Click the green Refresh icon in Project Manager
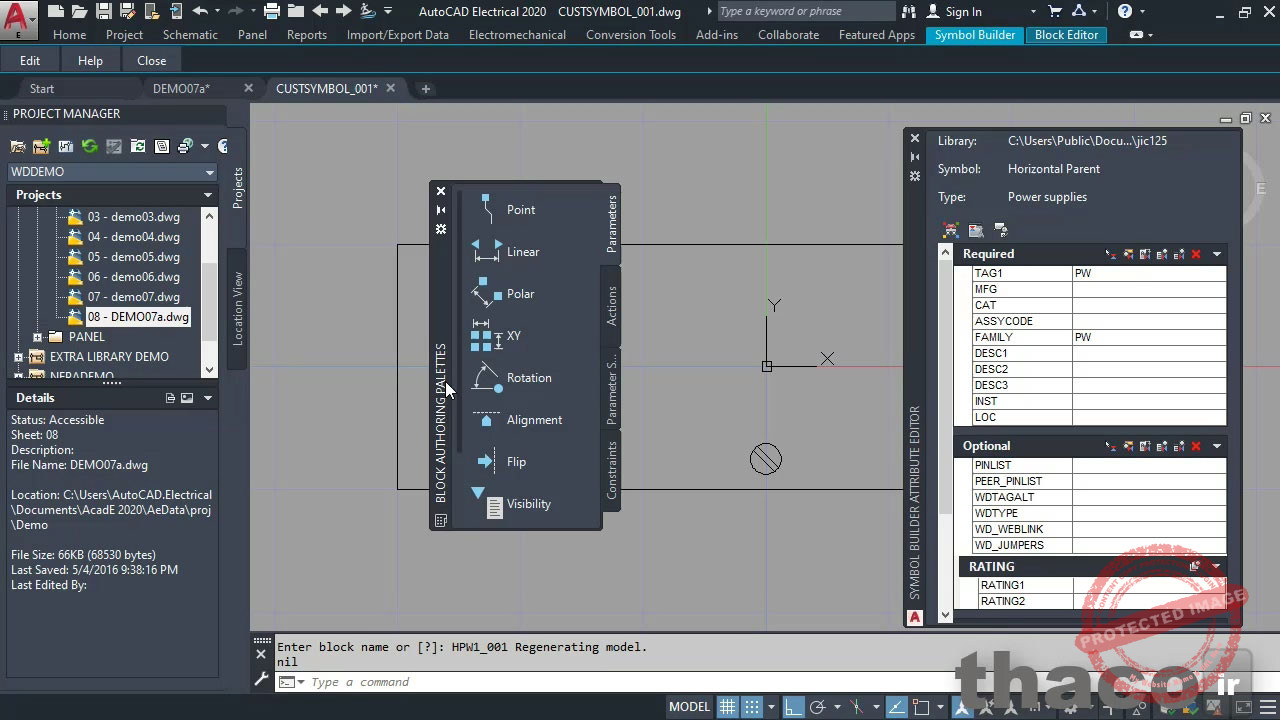The image size is (1280, 720). pos(90,146)
